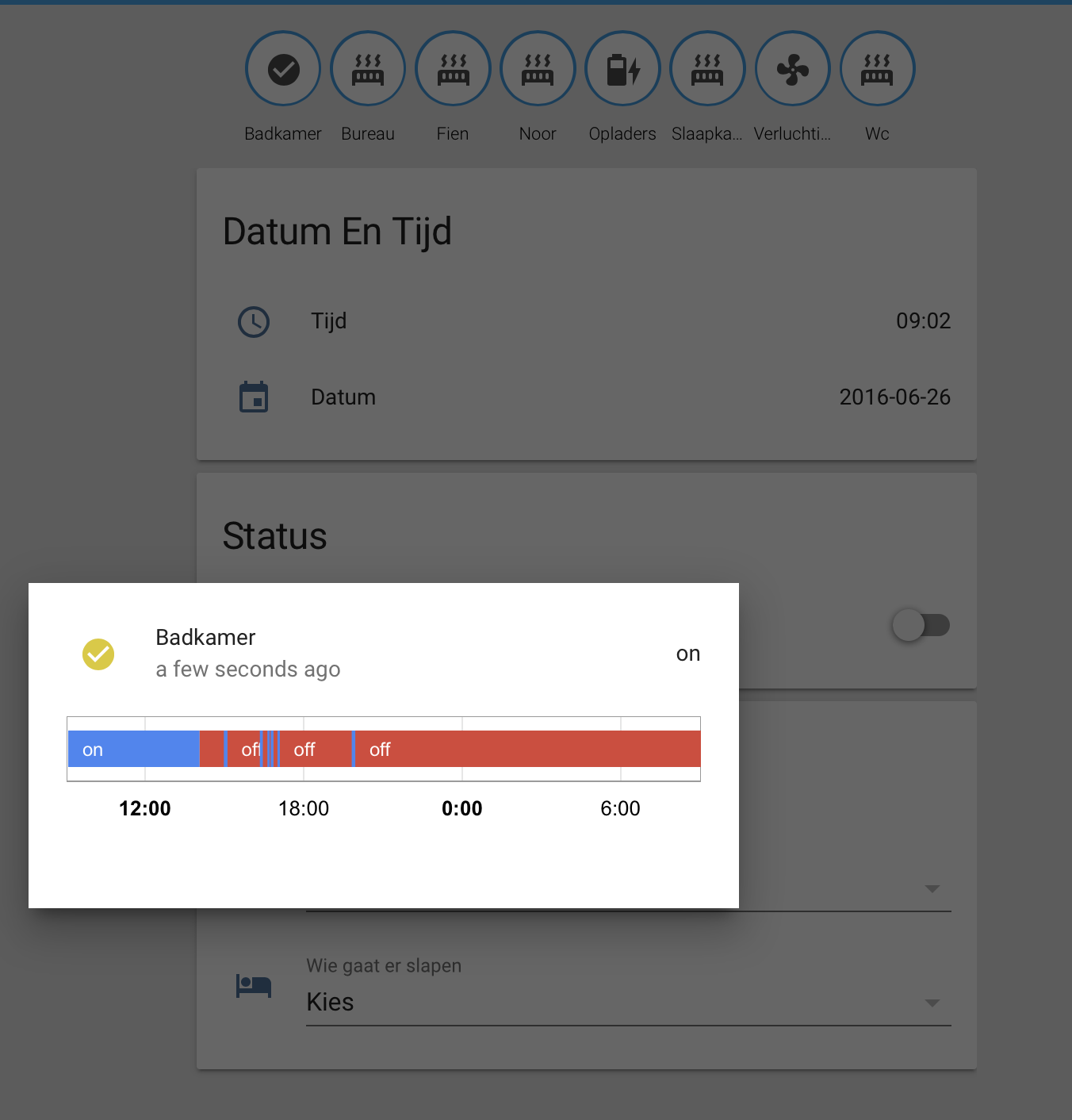The image size is (1072, 1120).
Task: Click the Slaapka heater icon
Action: pos(707,69)
